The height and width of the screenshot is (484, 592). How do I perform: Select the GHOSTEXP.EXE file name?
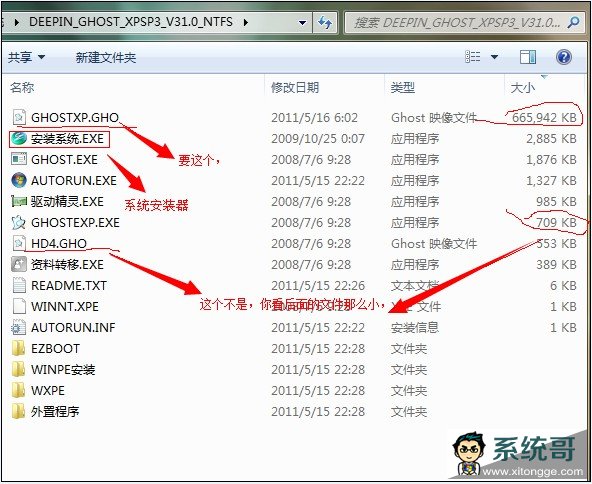75,222
